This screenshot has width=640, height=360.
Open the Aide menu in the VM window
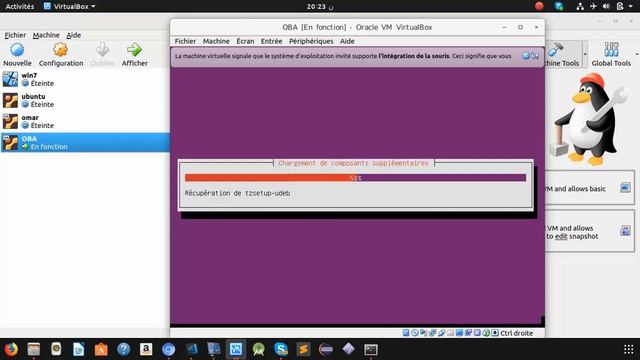347,41
